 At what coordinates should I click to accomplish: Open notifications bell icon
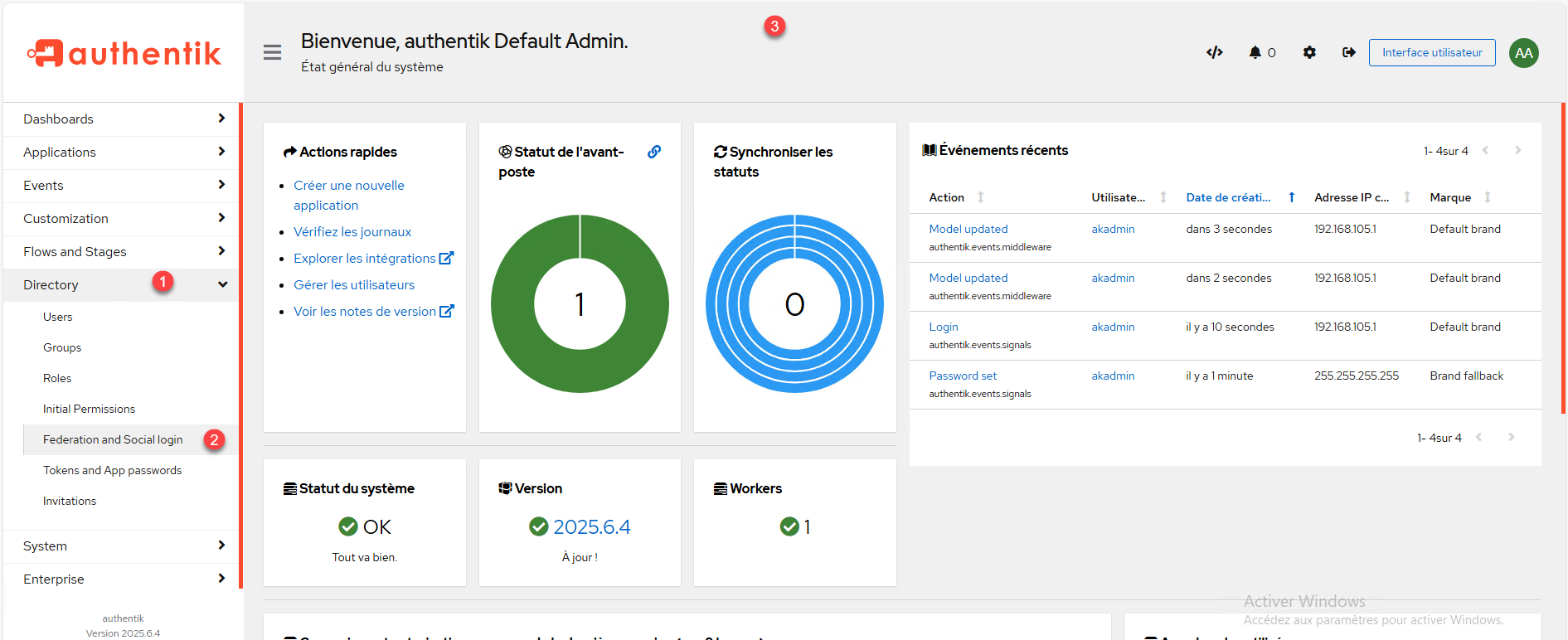pyautogui.click(x=1255, y=52)
